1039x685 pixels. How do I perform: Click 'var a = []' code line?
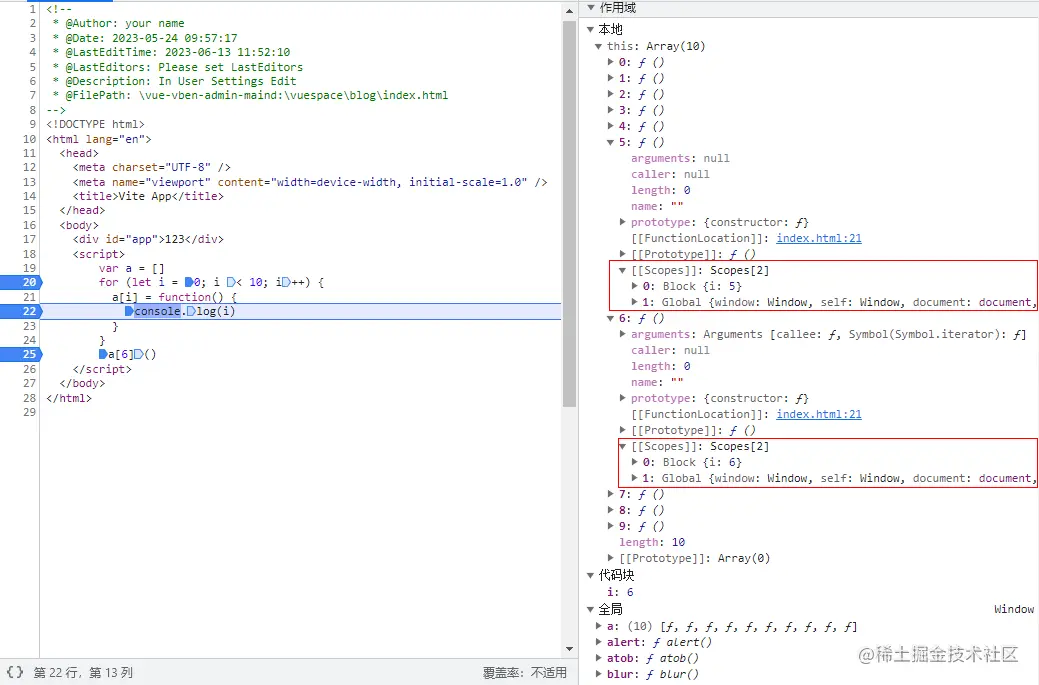tap(131, 268)
